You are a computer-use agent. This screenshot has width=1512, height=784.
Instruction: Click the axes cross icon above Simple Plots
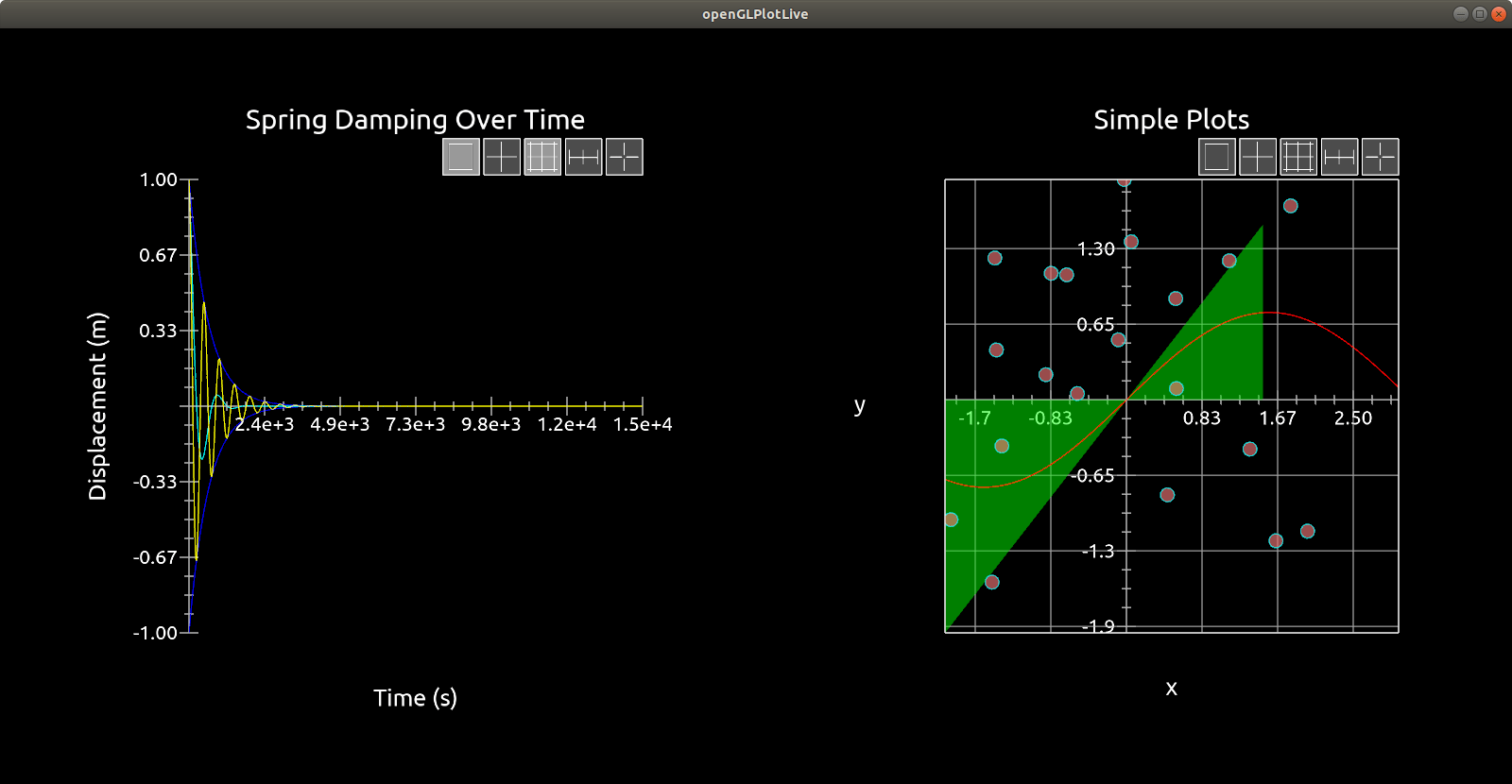pyautogui.click(x=1258, y=157)
